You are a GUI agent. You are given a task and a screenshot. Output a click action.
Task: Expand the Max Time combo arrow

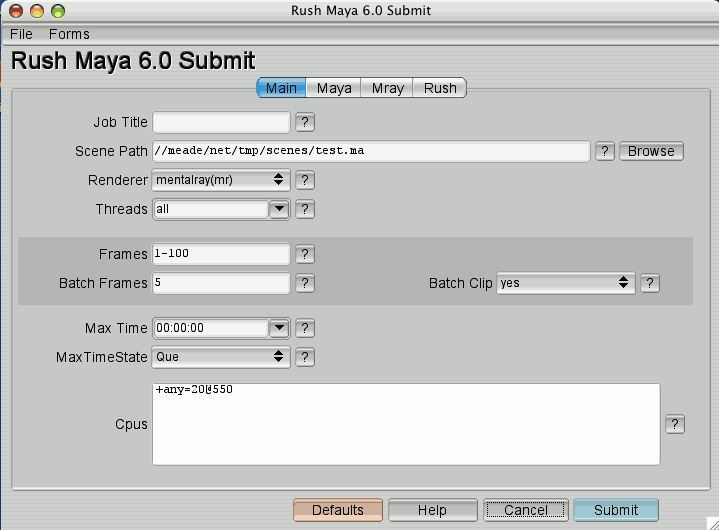pyautogui.click(x=279, y=328)
